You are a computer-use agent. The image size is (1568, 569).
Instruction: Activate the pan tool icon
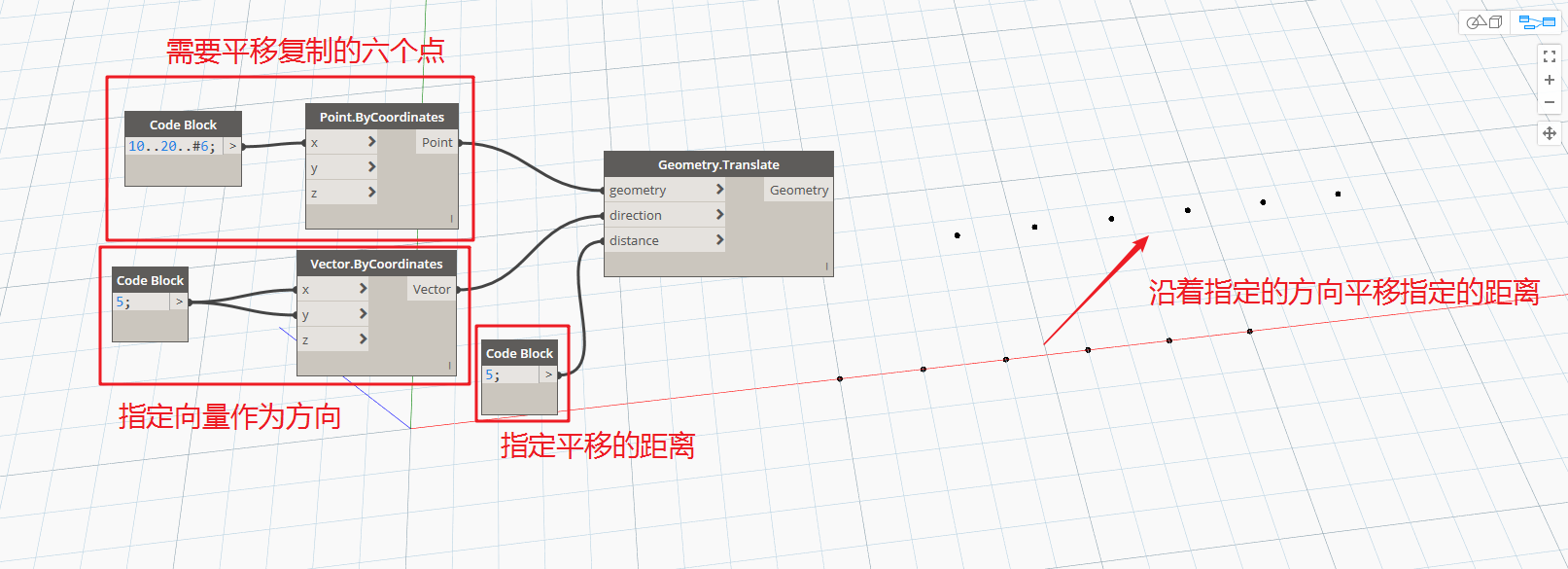1550,133
